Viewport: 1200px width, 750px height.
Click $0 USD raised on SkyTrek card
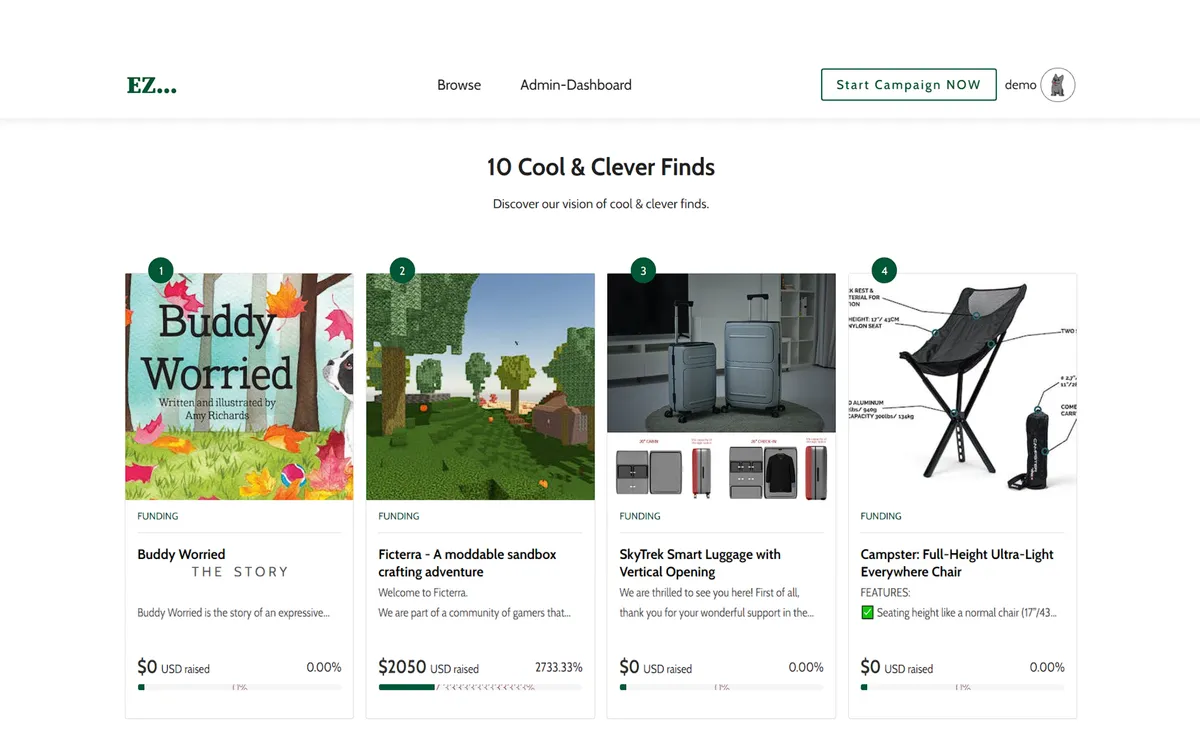pyautogui.click(x=655, y=667)
